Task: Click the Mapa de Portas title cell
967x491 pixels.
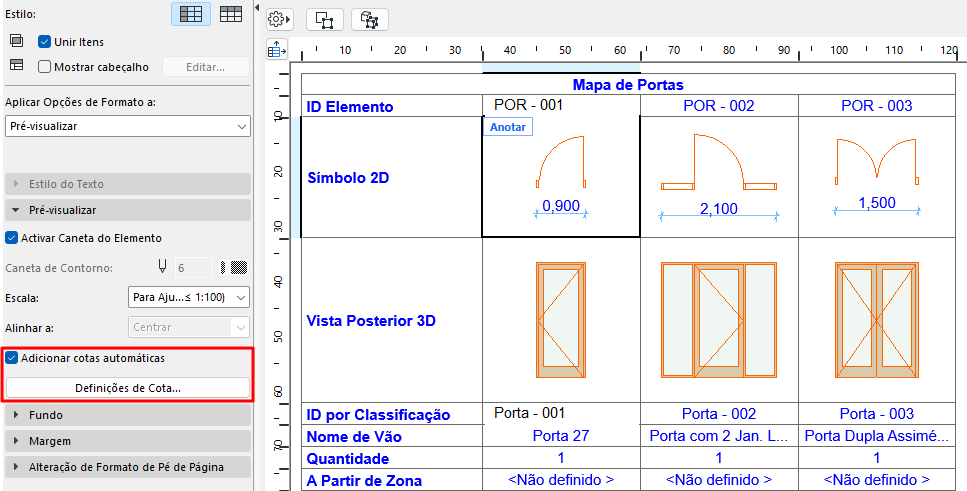Action: click(628, 85)
